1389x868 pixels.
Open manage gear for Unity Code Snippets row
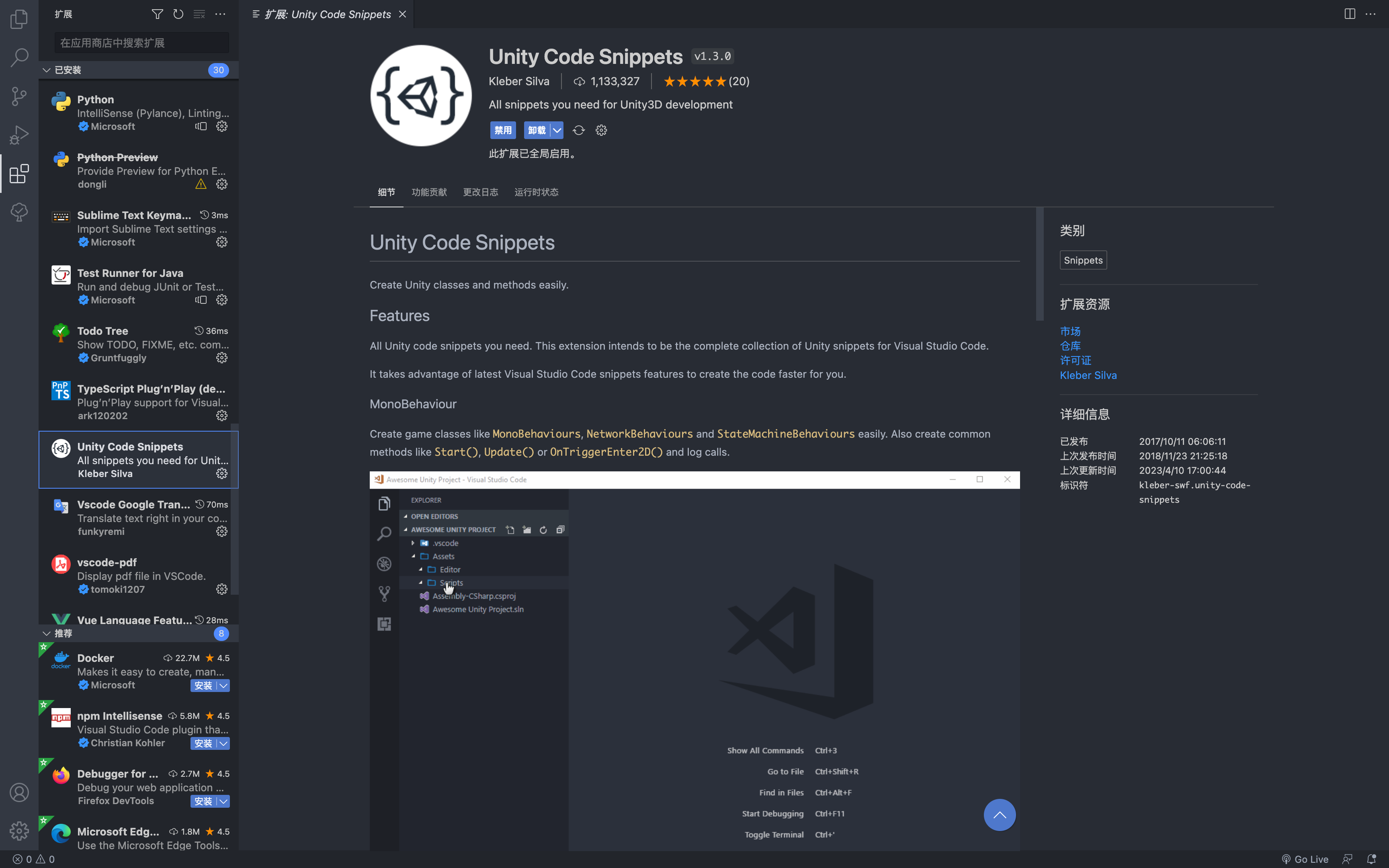click(222, 474)
